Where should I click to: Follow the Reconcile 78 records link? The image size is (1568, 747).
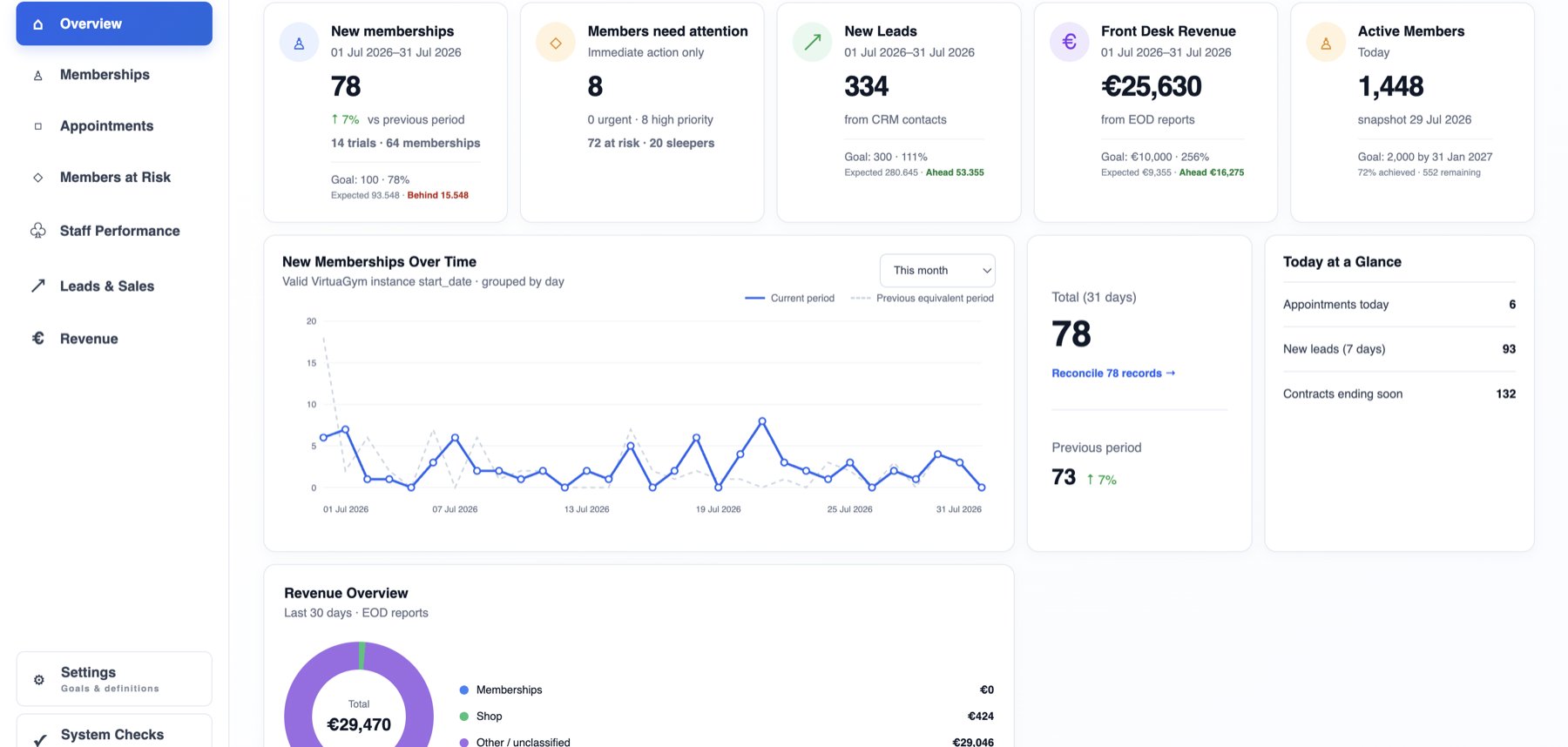tap(1113, 373)
